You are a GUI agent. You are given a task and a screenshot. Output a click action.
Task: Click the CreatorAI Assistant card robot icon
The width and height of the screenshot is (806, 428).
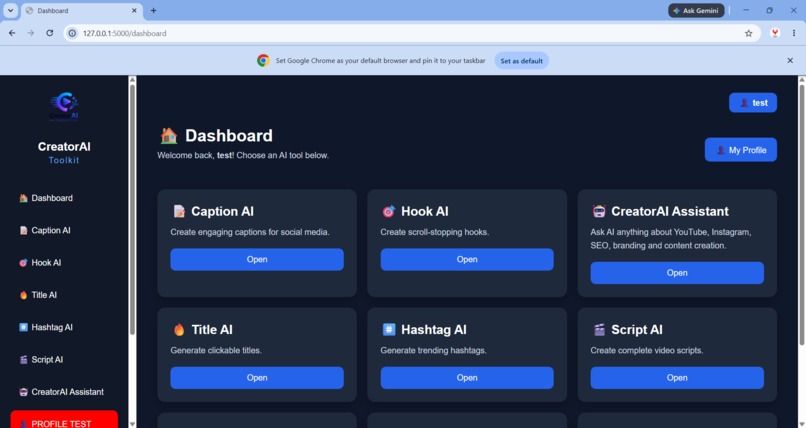(x=599, y=211)
